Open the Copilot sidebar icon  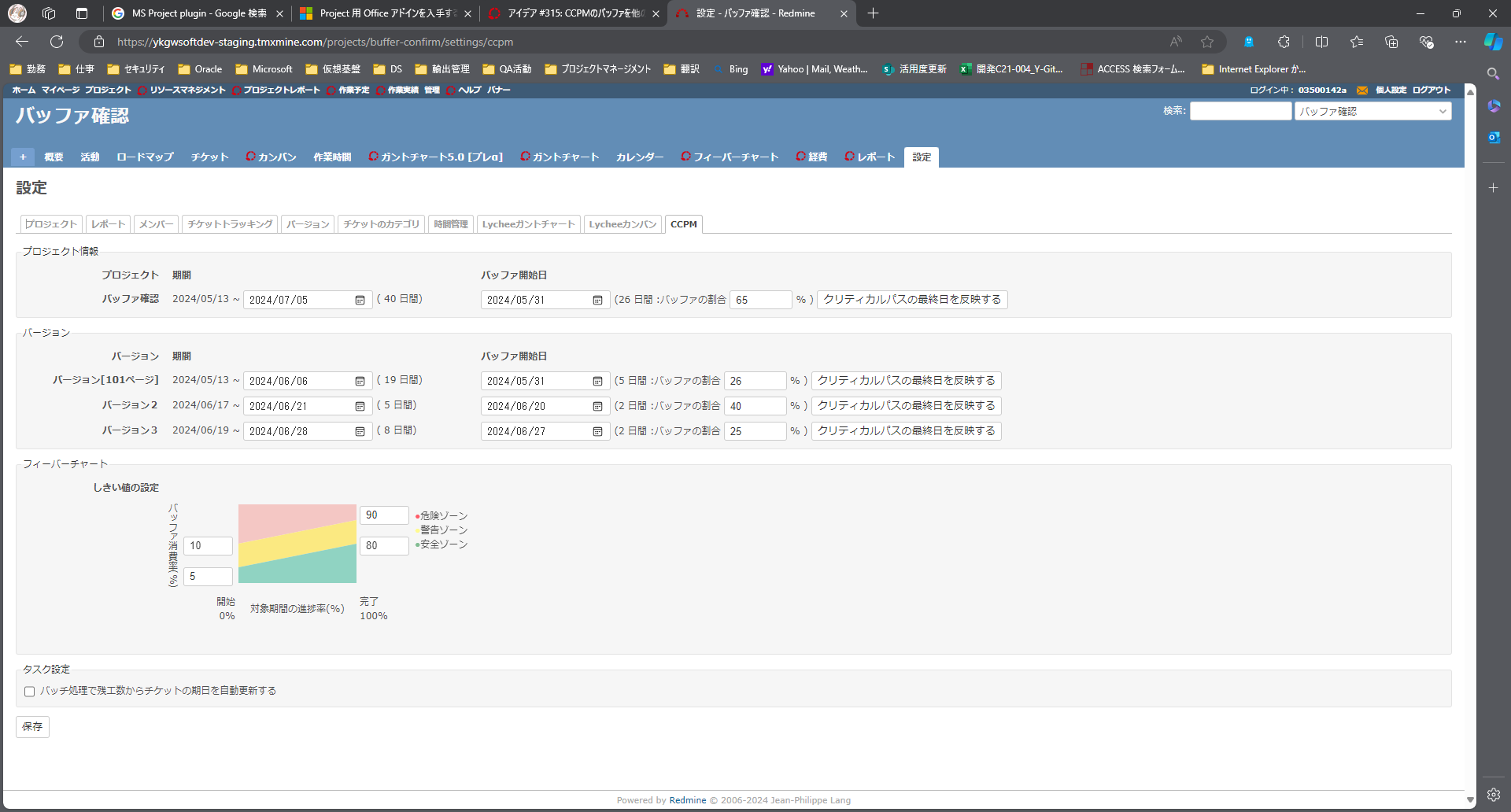[1493, 42]
